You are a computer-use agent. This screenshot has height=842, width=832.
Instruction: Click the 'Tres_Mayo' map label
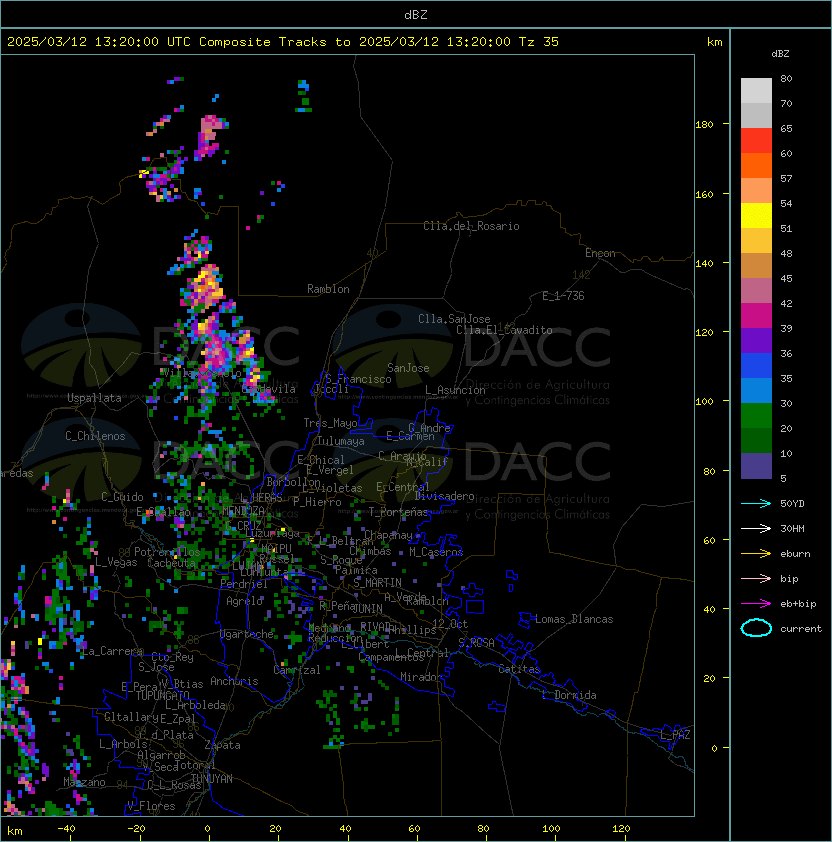pos(330,423)
